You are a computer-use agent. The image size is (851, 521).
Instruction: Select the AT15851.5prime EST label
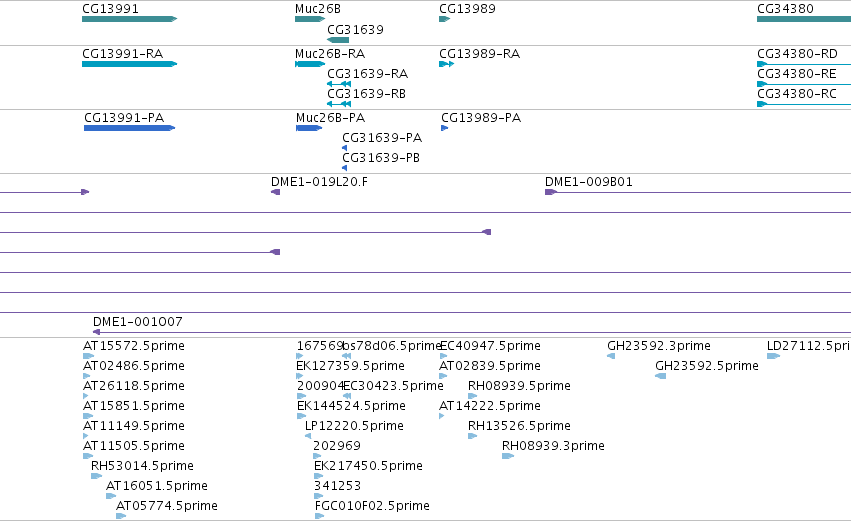click(x=134, y=406)
